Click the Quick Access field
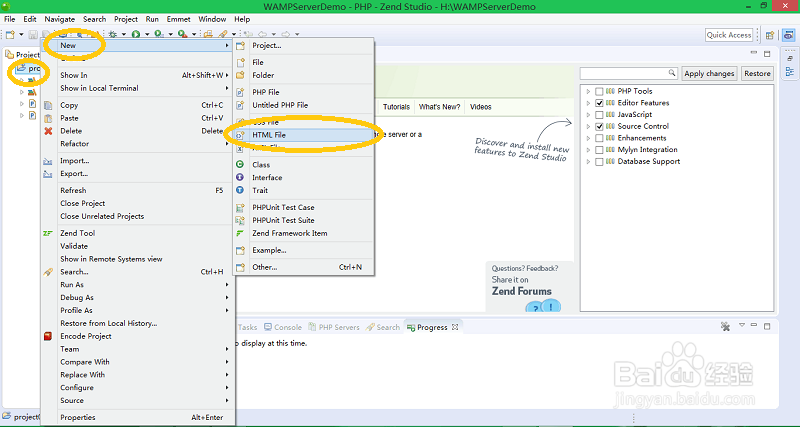Image resolution: width=800 pixels, height=427 pixels. (729, 35)
